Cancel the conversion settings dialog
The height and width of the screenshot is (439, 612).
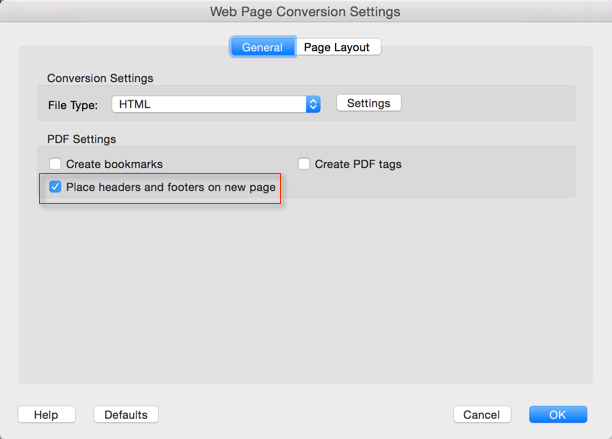(x=482, y=415)
